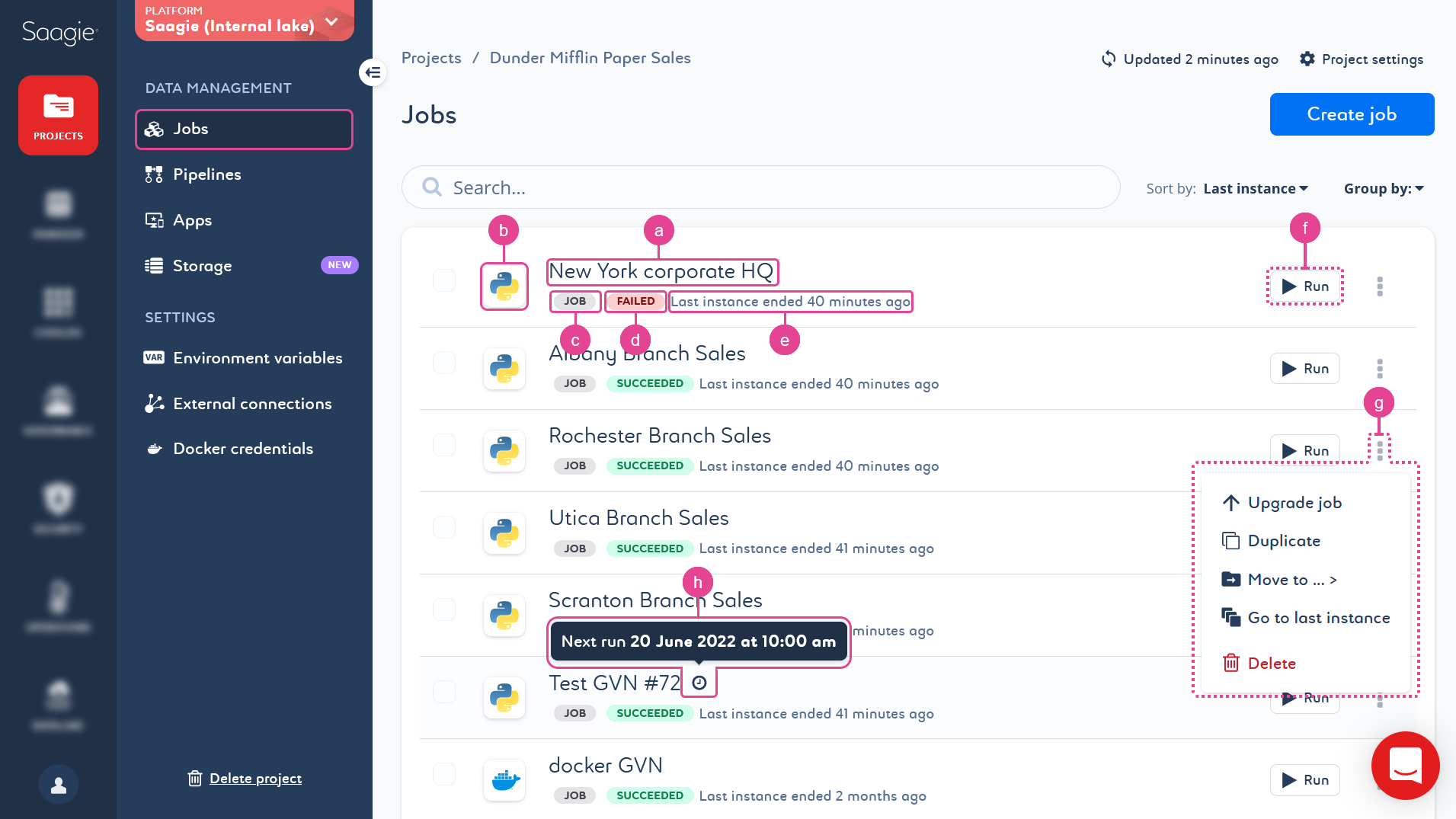Open Dunder Mifflin Paper Sales breadcrumb

590,58
